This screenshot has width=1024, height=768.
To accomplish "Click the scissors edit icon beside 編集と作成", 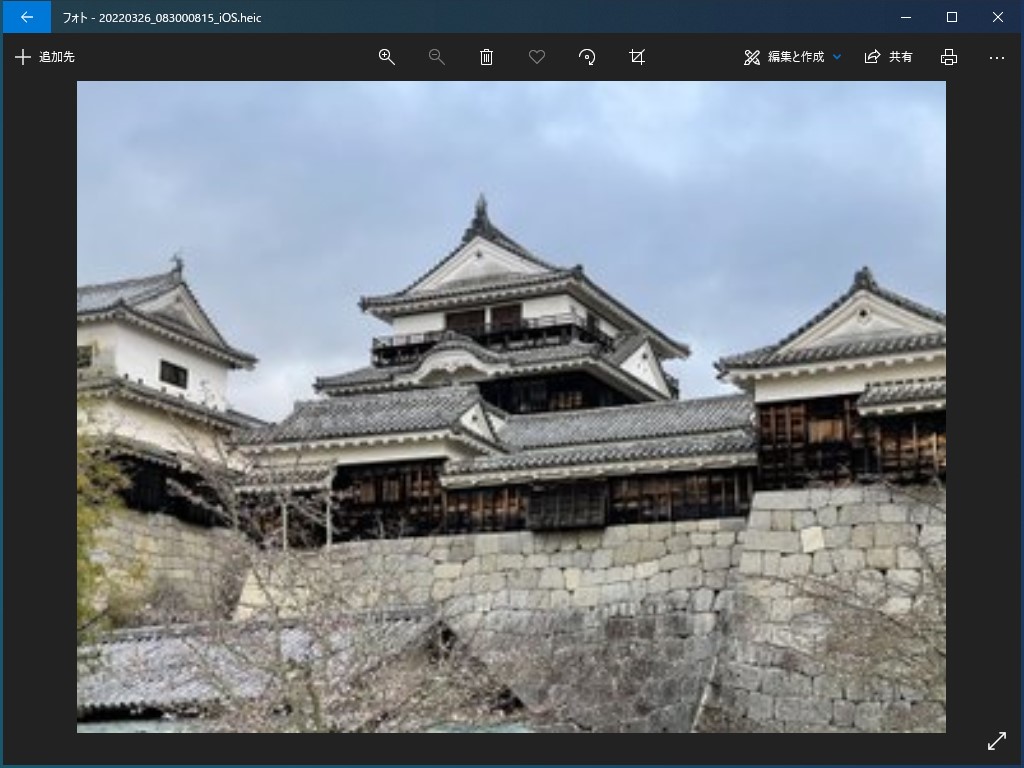I will point(751,57).
